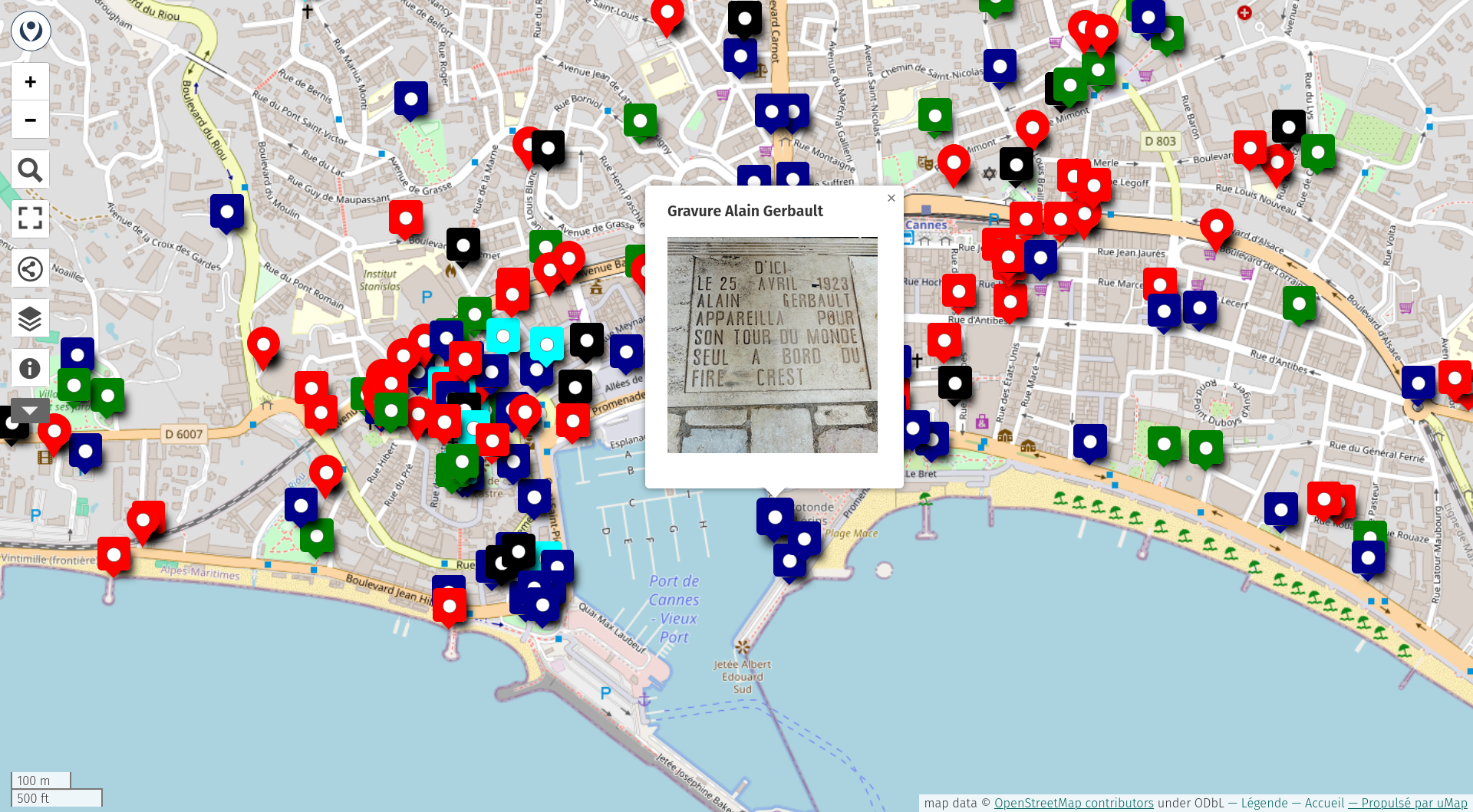Screen dimensions: 1473x812
Task: Click the red marker on Boulevard Jean Hibert
Action: [x=450, y=607]
